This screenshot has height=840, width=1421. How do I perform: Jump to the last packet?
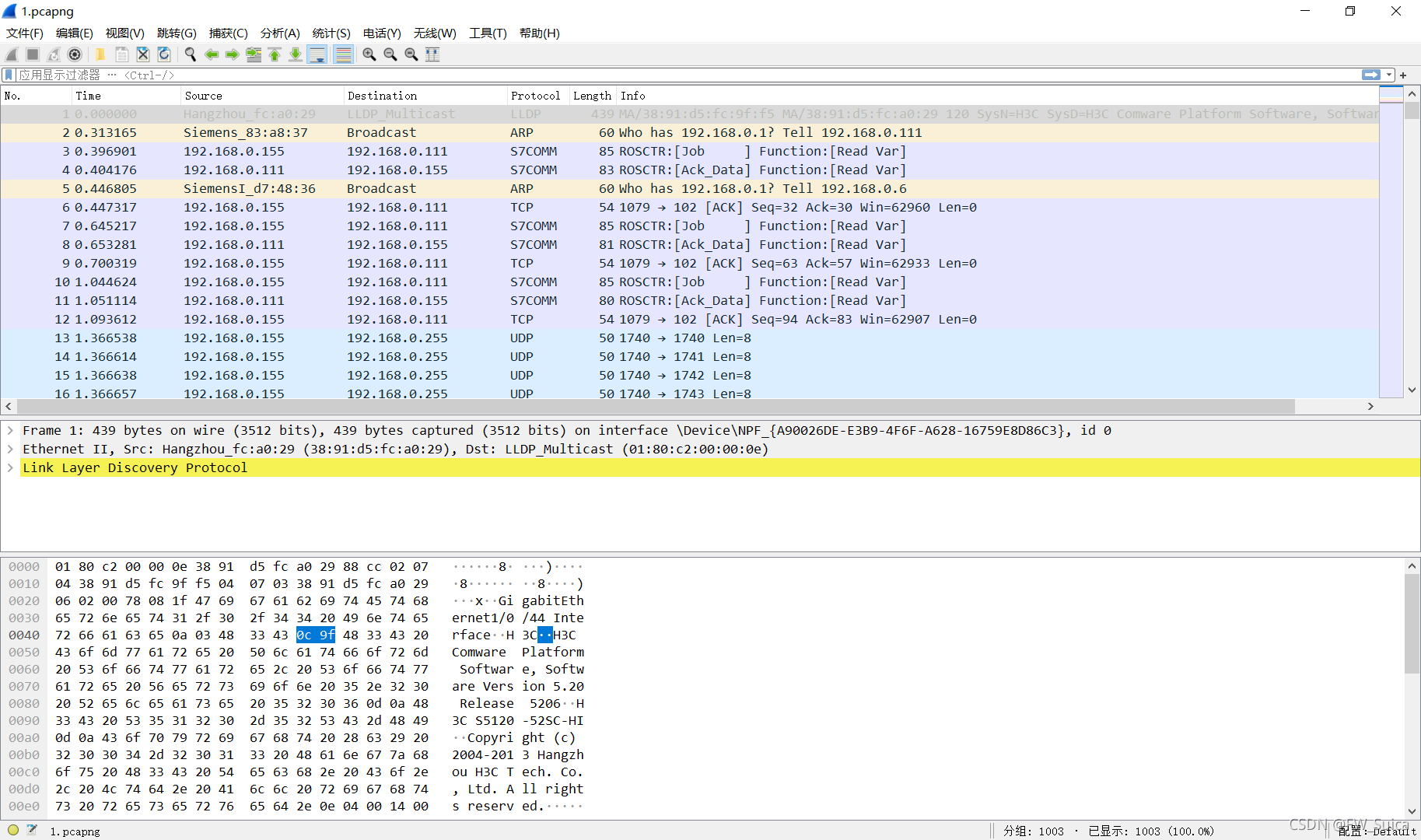click(x=296, y=54)
